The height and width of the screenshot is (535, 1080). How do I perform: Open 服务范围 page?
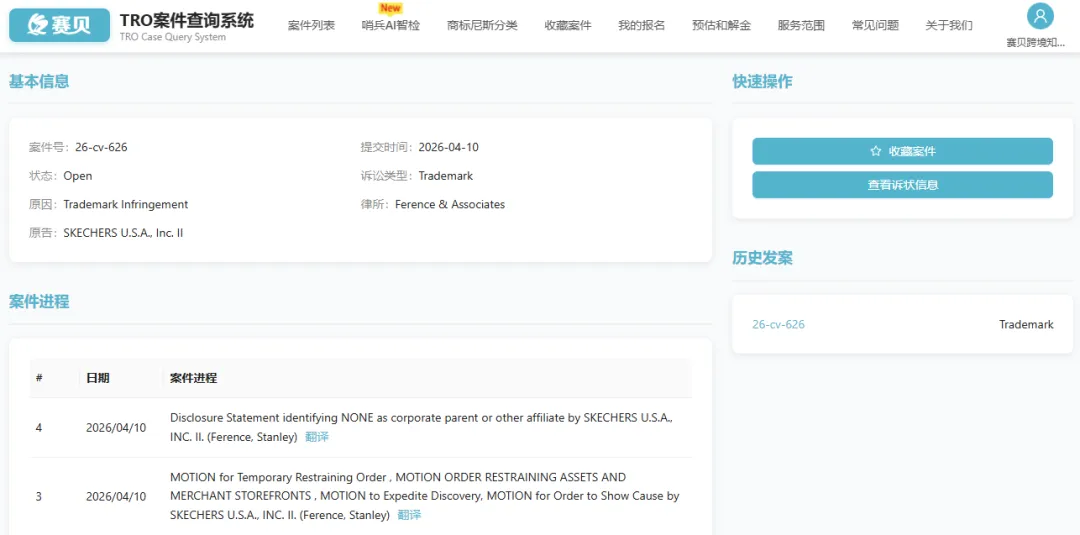pos(801,25)
